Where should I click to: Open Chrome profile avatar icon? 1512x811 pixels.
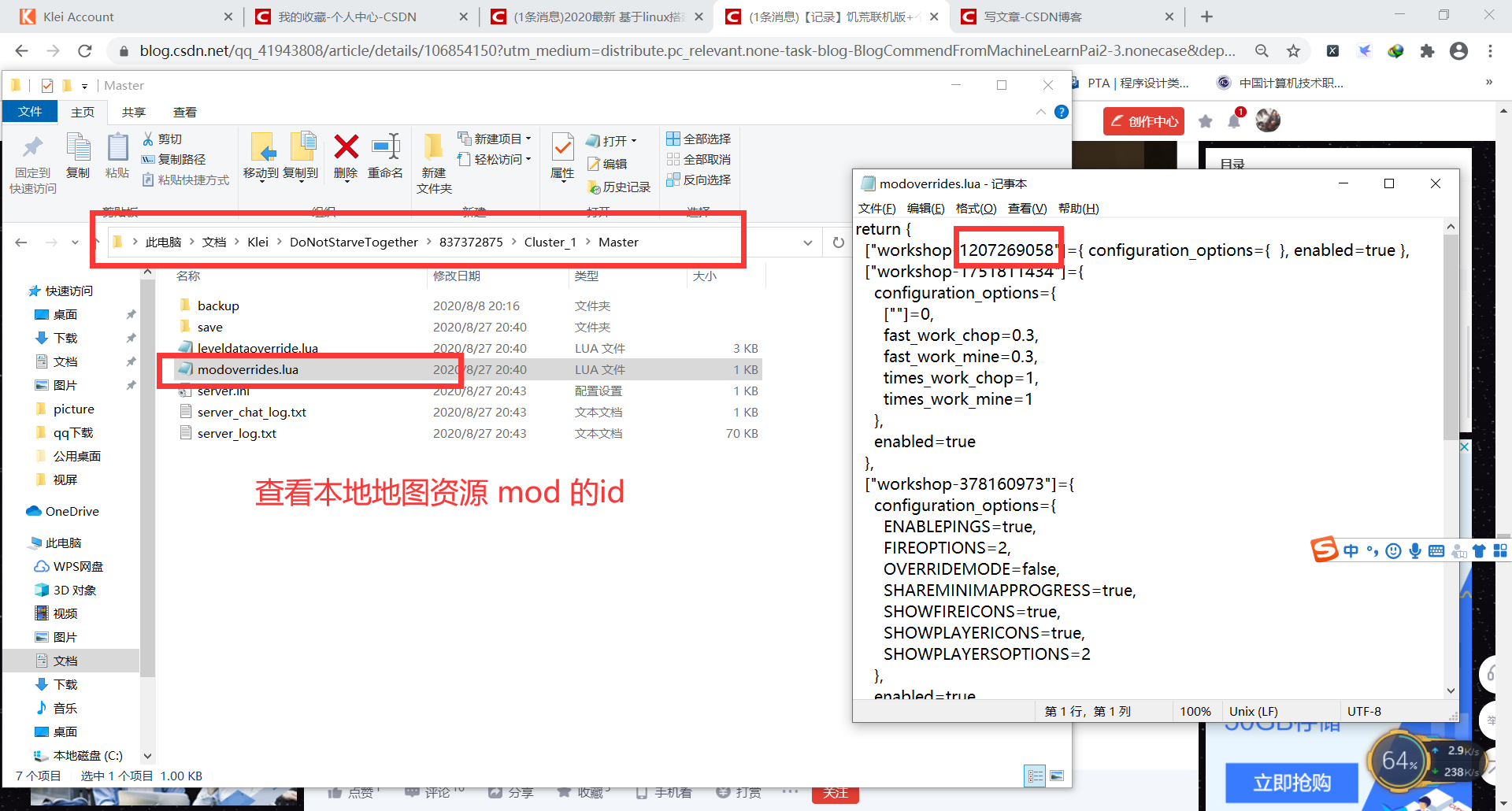(x=1458, y=51)
